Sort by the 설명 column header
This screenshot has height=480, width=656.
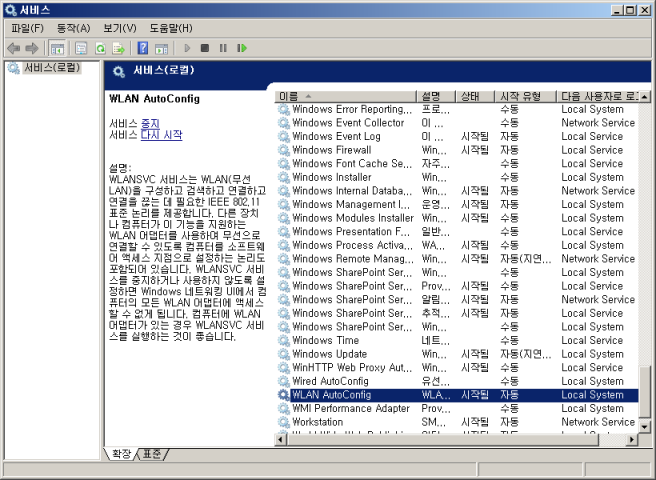[436, 97]
